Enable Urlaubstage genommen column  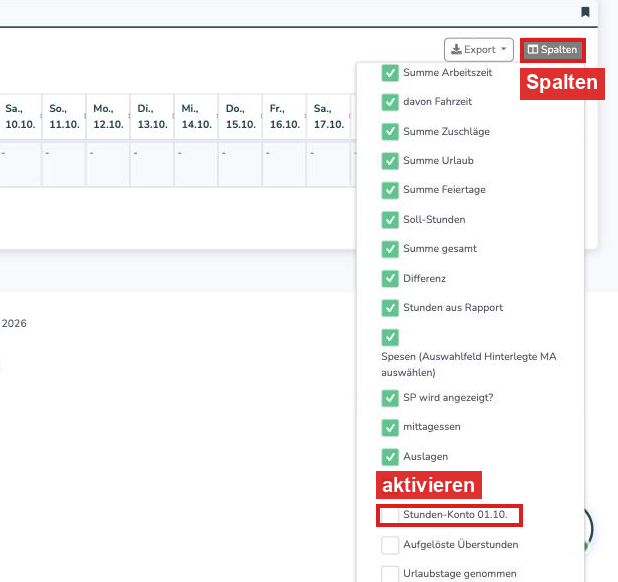click(x=390, y=574)
